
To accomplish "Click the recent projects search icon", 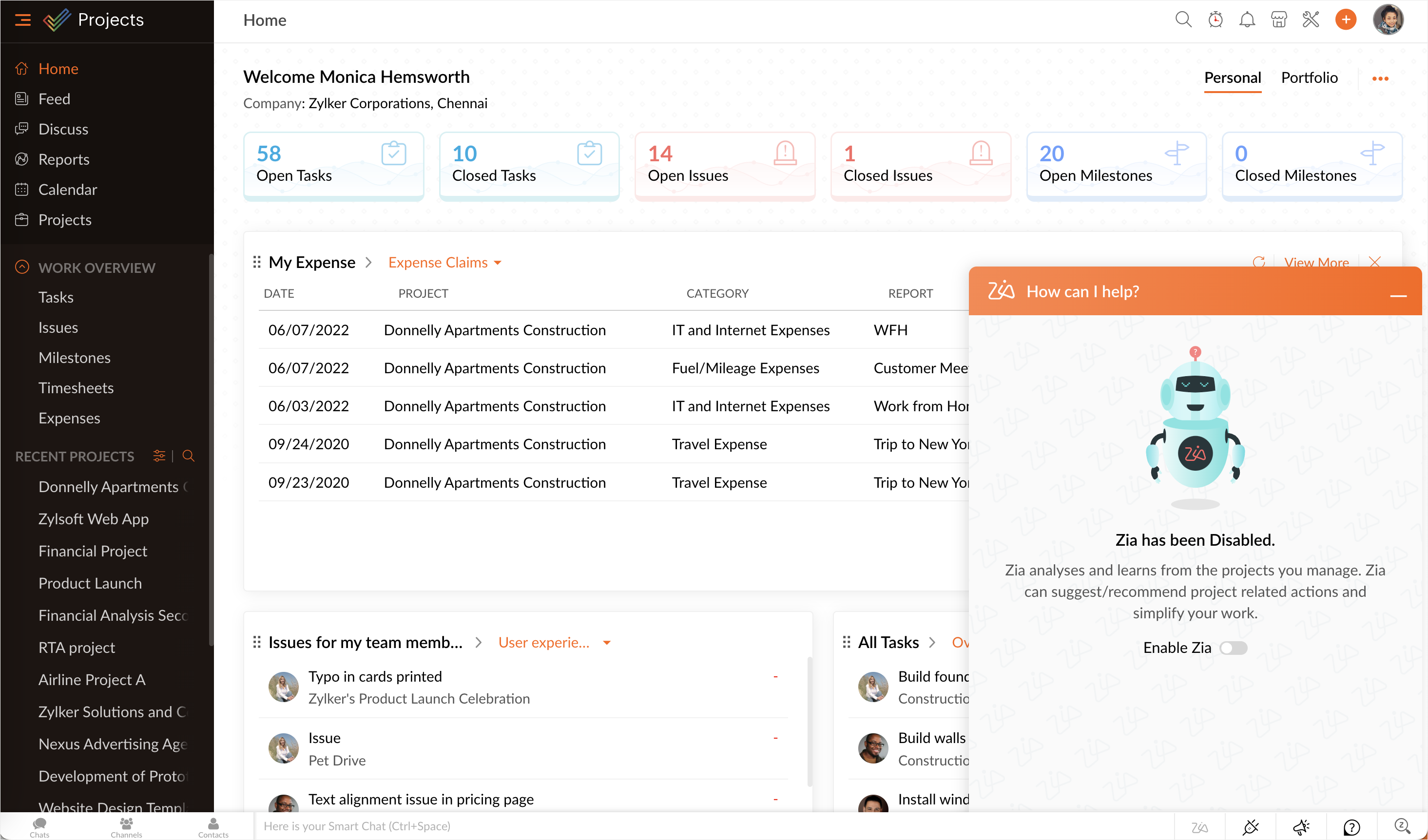I will (189, 456).
